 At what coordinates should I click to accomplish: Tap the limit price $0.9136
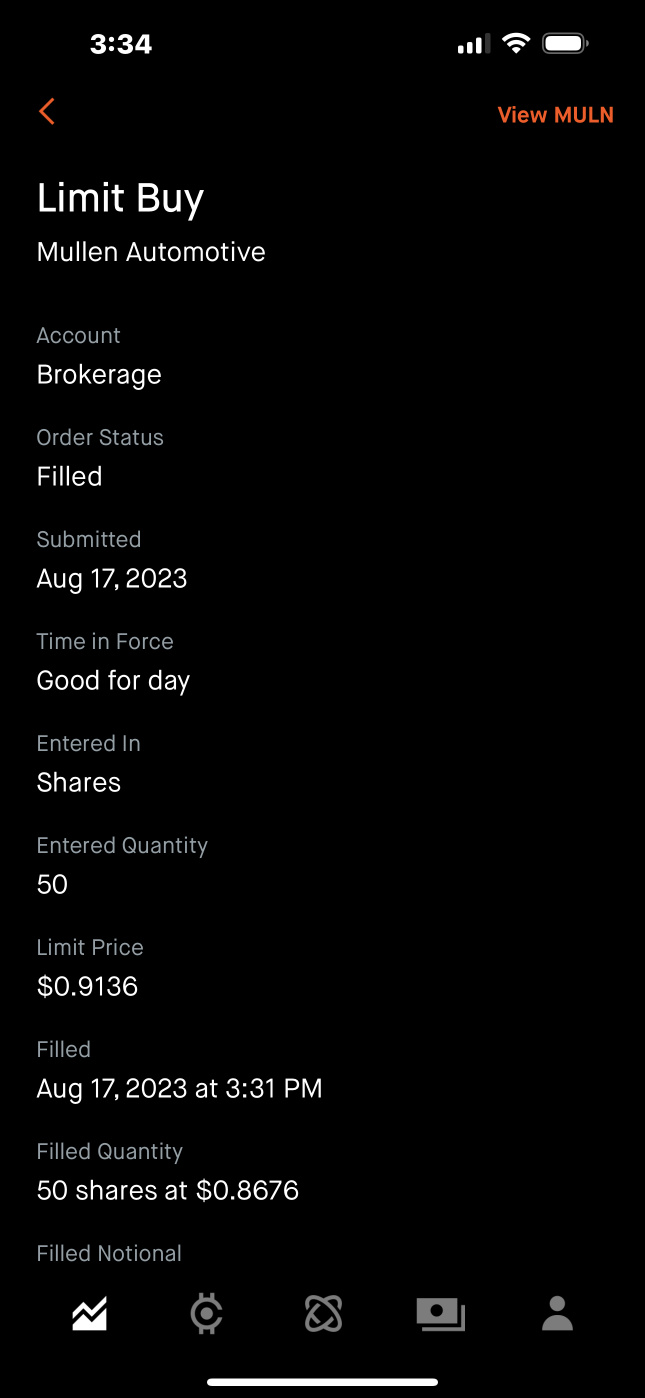pyautogui.click(x=87, y=987)
